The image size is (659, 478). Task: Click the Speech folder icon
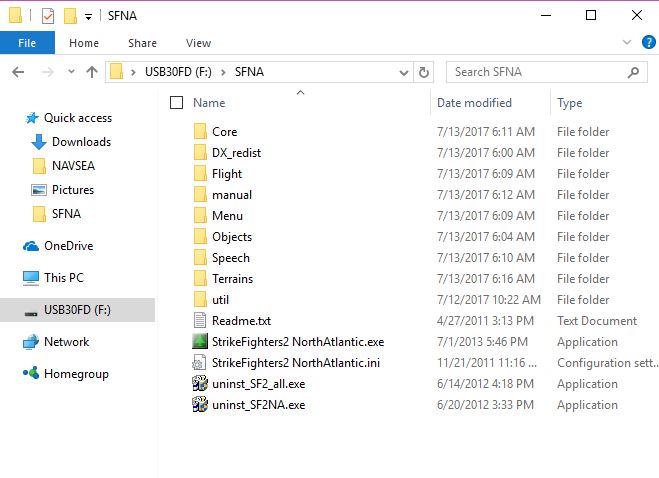point(200,257)
